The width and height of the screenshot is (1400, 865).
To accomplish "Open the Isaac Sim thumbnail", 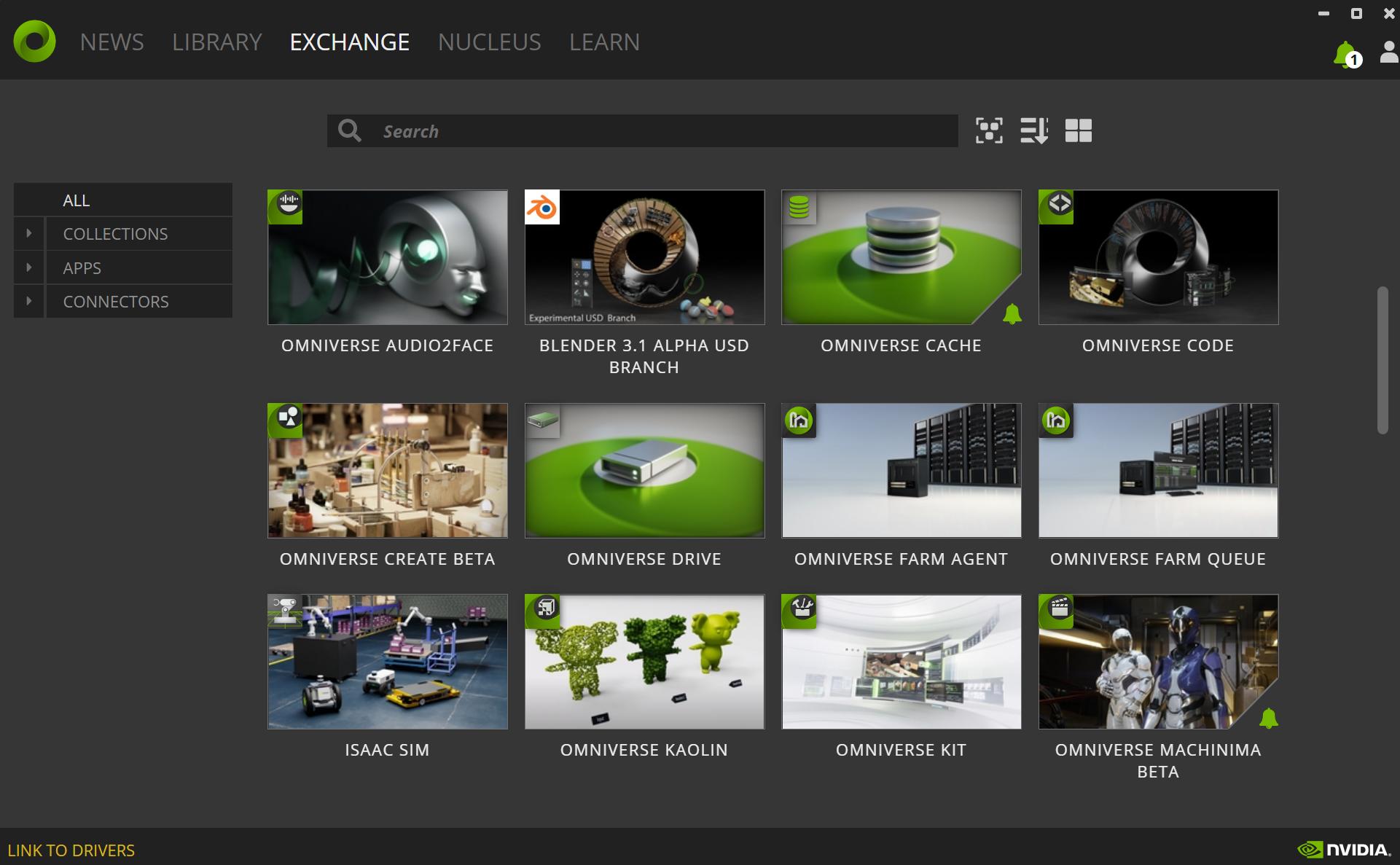I will (x=387, y=662).
